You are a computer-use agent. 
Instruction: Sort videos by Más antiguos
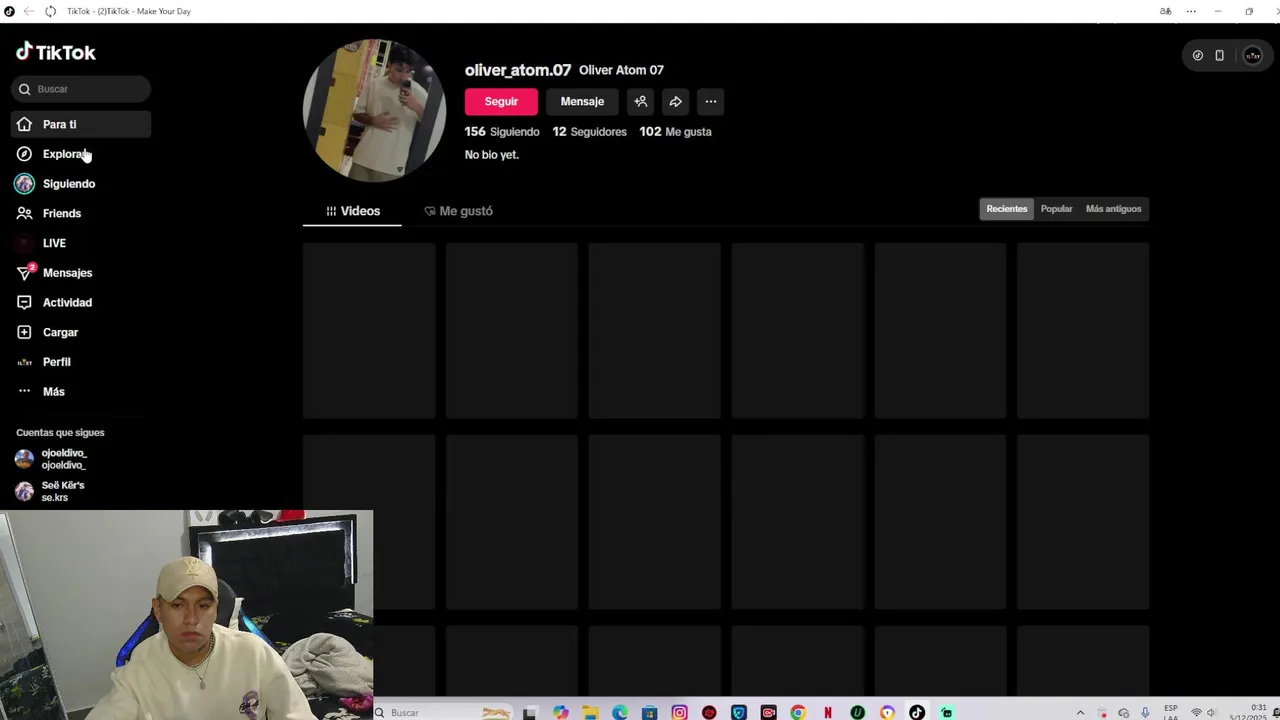(1113, 209)
